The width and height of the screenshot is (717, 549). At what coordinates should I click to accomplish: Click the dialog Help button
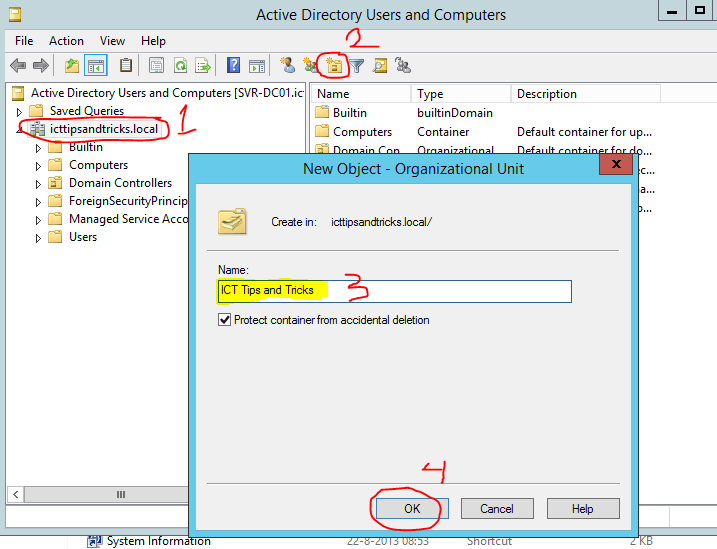[583, 508]
